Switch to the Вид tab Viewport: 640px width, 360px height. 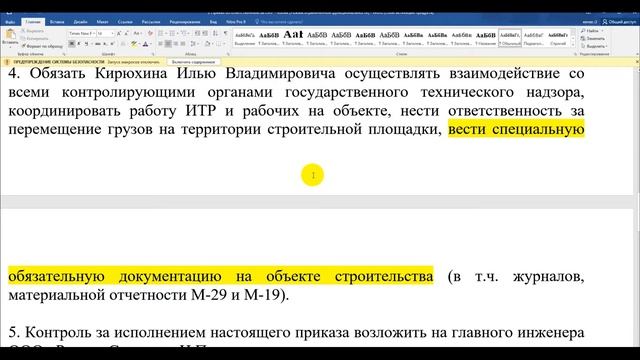pos(213,22)
